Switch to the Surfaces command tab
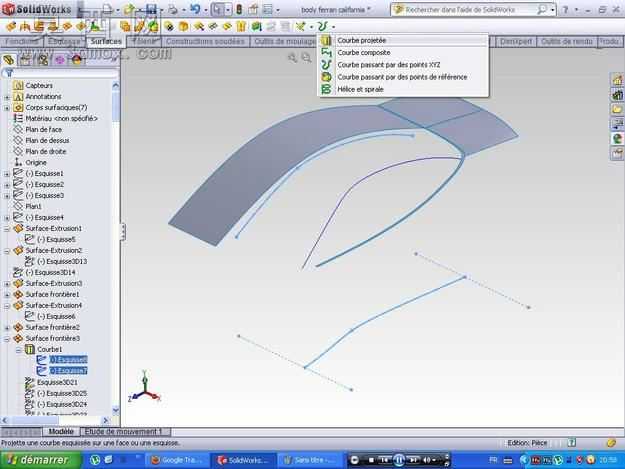The height and width of the screenshot is (469, 625). 106,41
